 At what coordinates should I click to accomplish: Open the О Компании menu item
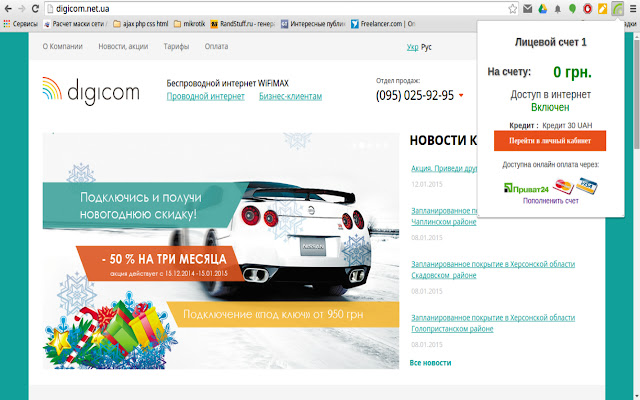tap(62, 46)
